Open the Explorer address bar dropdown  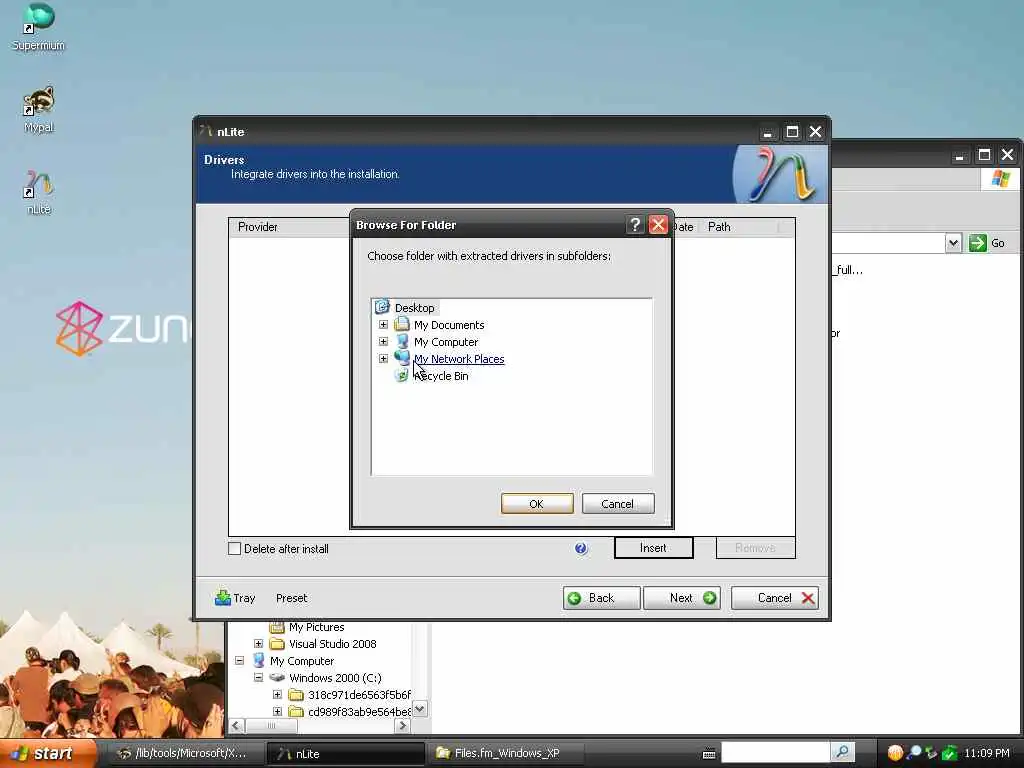pos(953,243)
